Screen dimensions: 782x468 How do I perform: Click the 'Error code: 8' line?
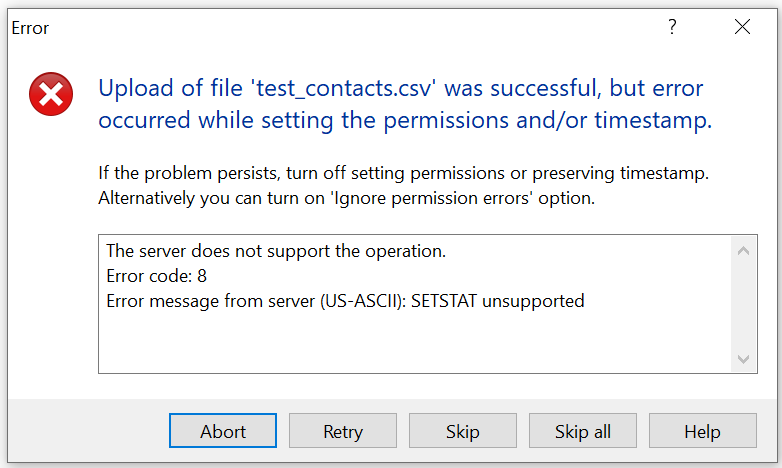click(x=157, y=276)
